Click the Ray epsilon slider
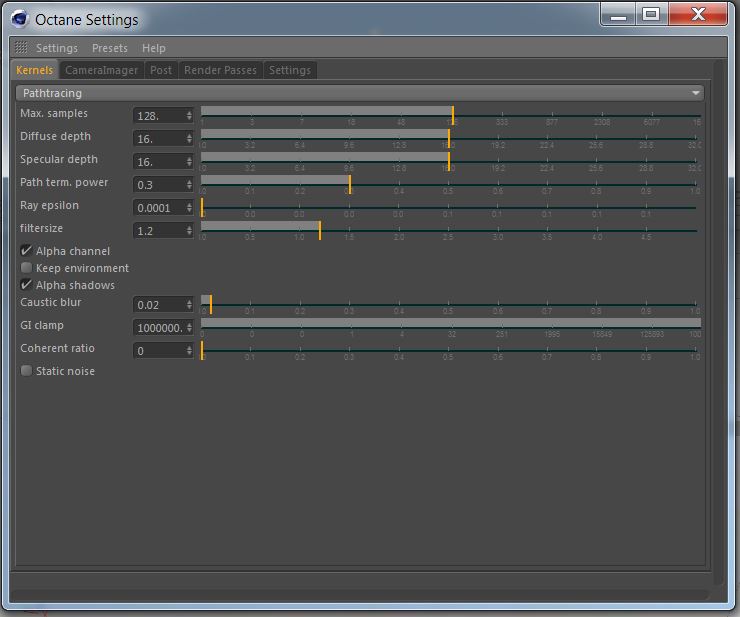The height and width of the screenshot is (617, 740). pyautogui.click(x=451, y=208)
